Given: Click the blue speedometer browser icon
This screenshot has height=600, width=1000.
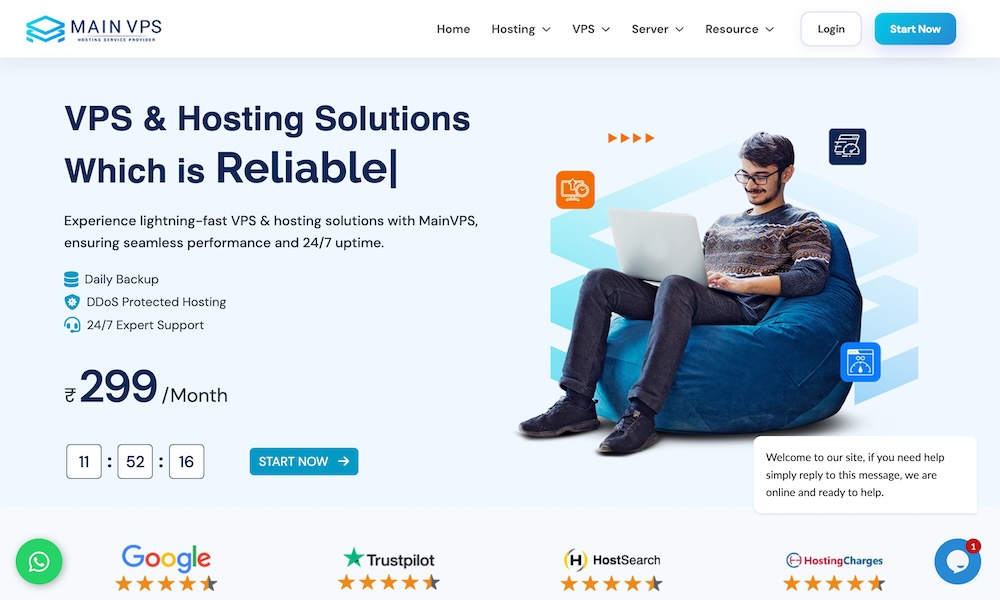Looking at the screenshot, I should (x=860, y=362).
